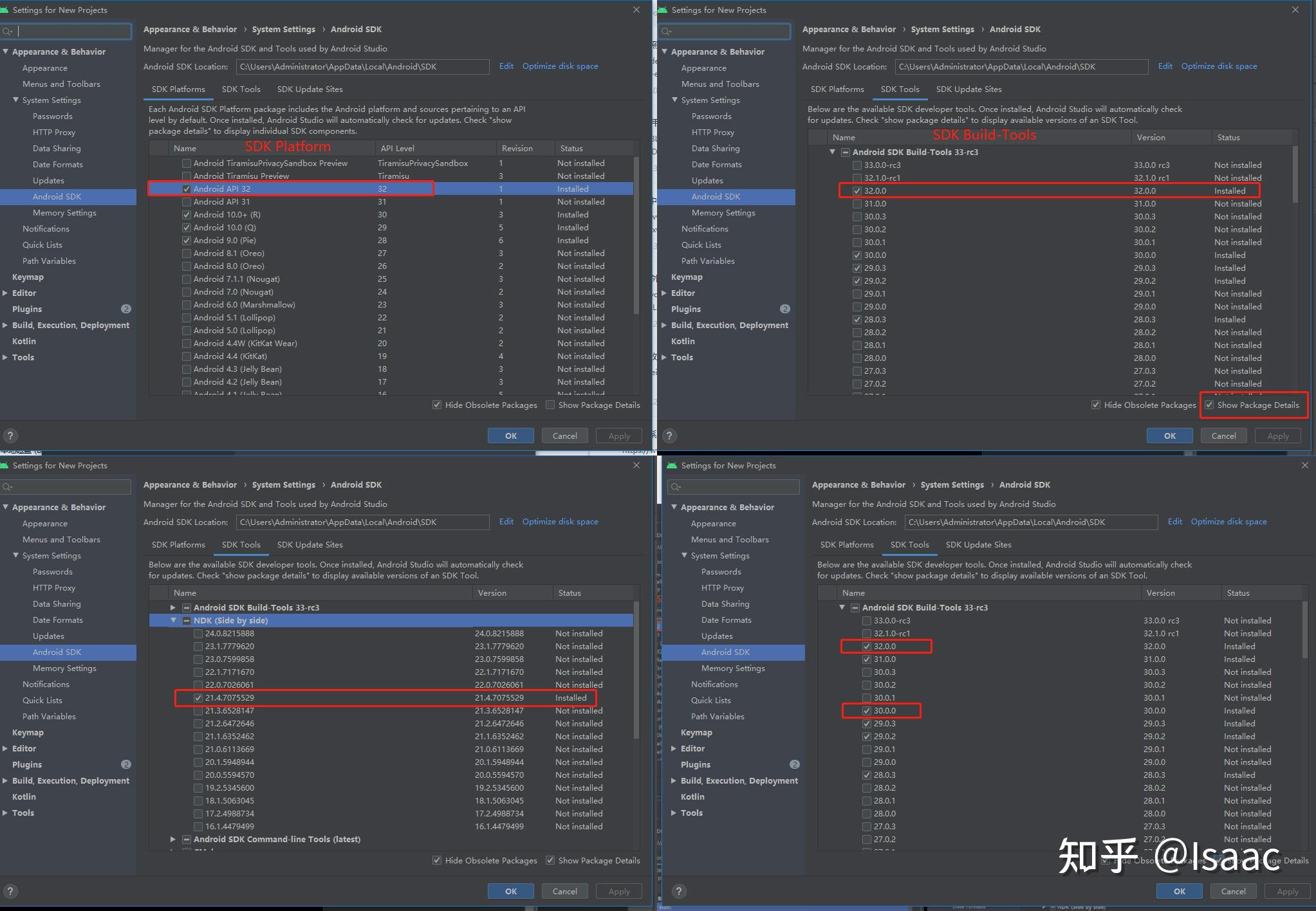Click the partial-selection box beside Android SDK Command-line Tools

click(x=187, y=840)
